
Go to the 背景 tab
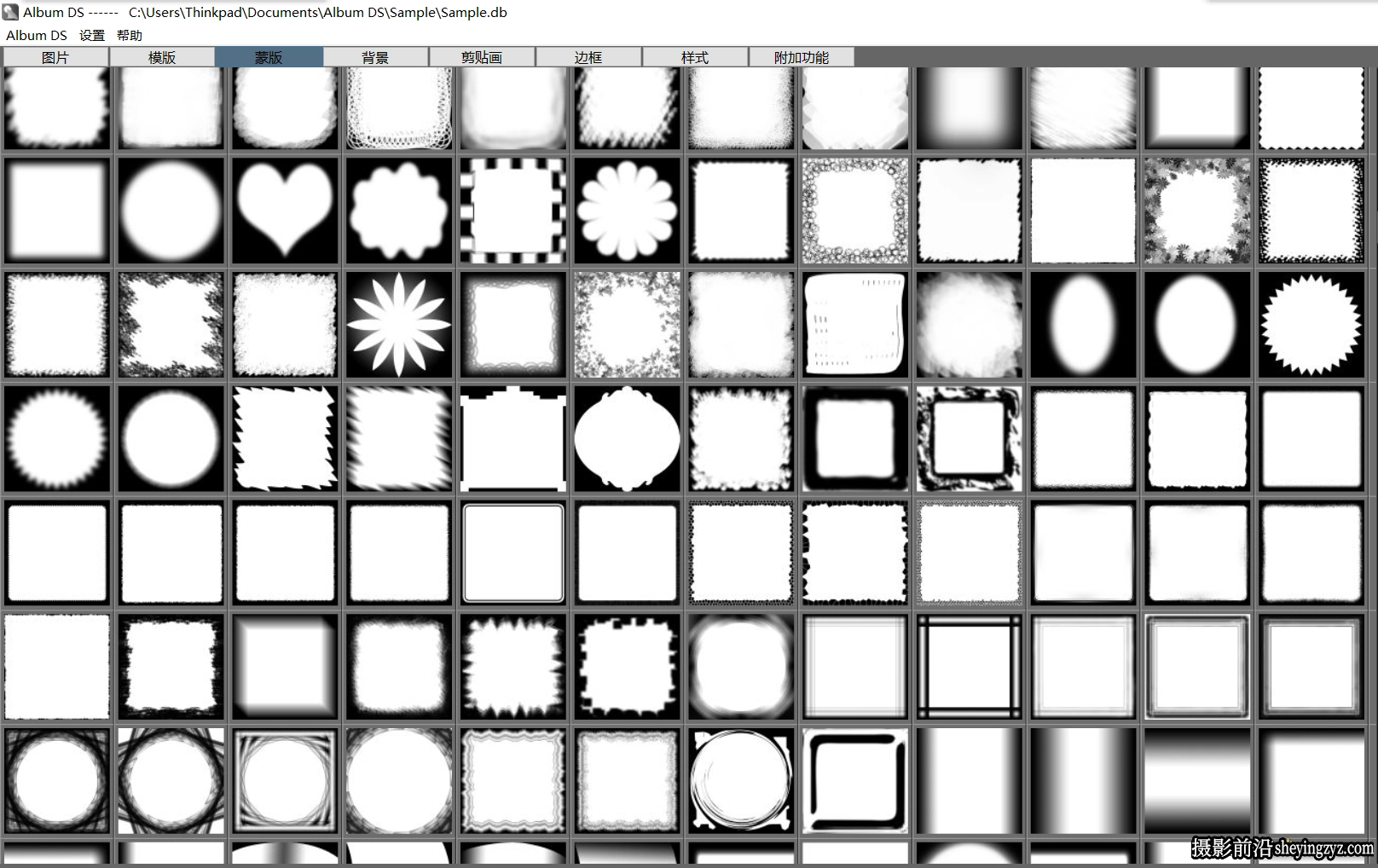coord(375,57)
